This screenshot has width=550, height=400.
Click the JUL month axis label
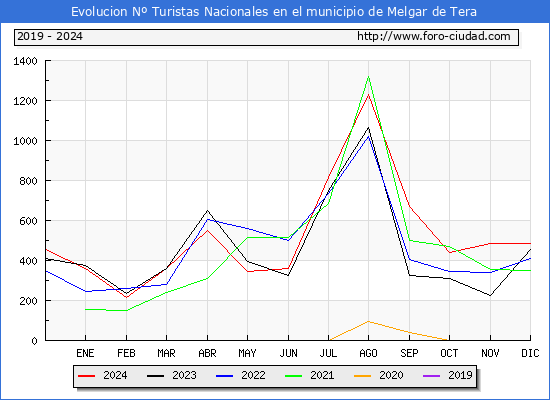coord(328,353)
